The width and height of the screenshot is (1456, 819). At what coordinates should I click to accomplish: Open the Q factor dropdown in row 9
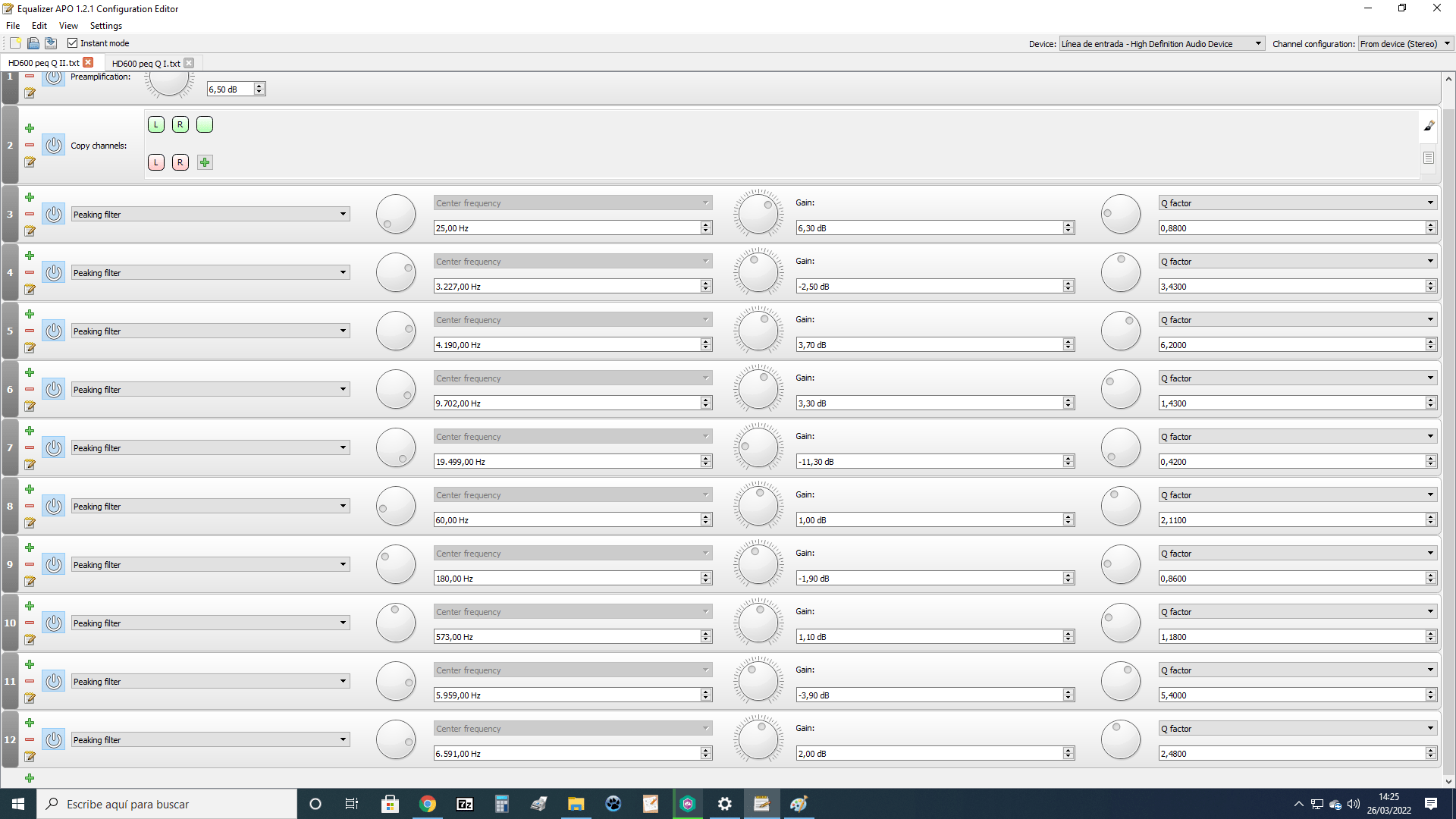click(x=1298, y=554)
